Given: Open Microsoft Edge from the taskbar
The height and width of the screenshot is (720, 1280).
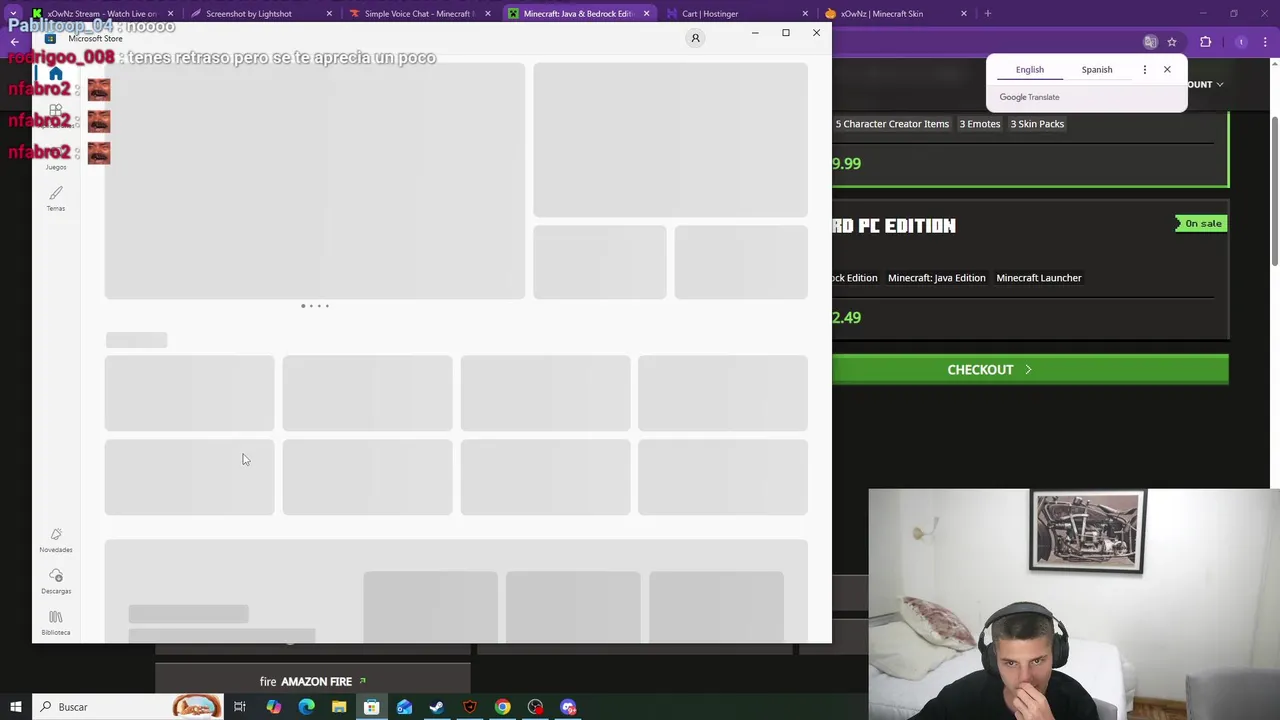Looking at the screenshot, I should (306, 707).
